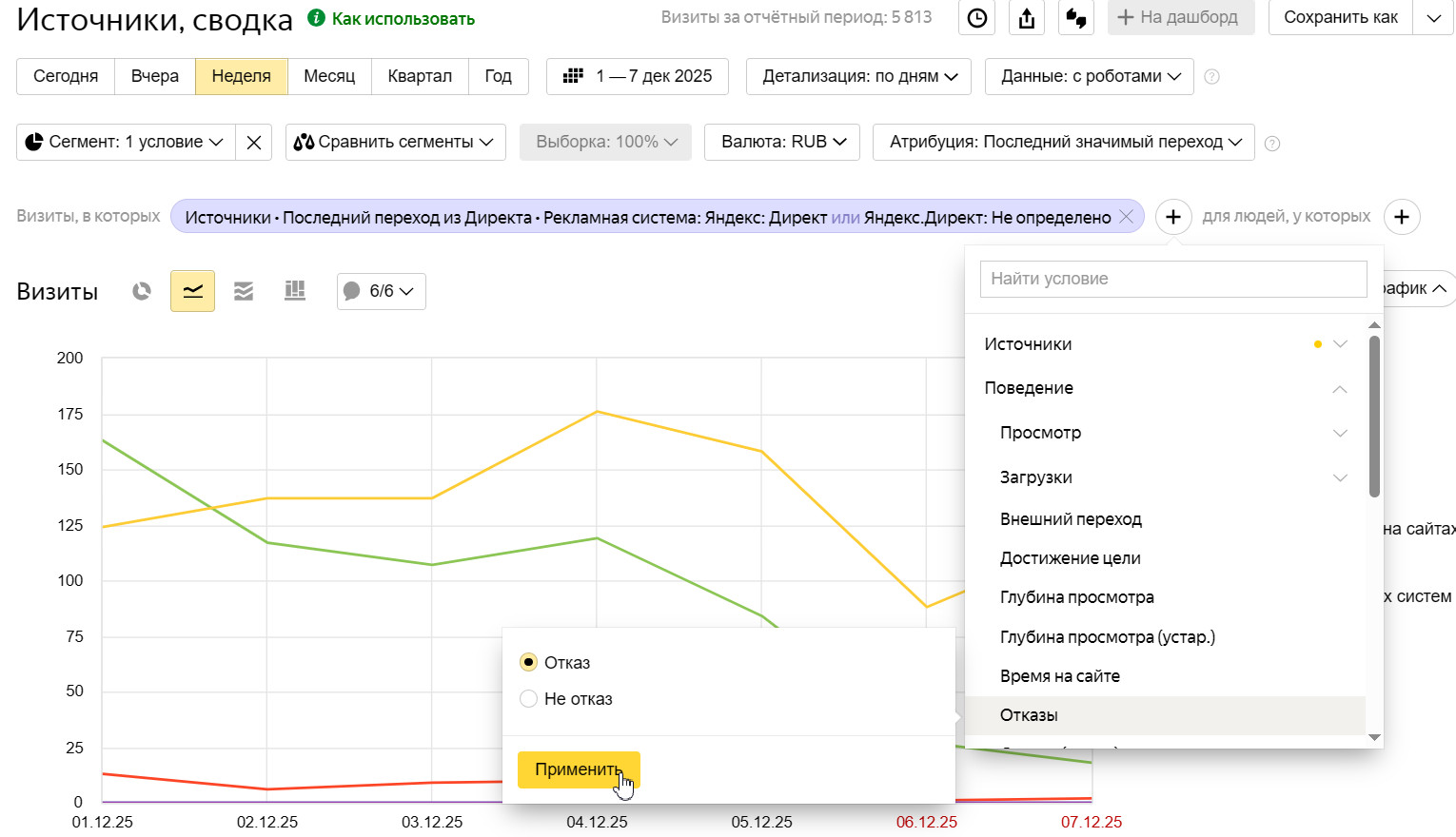1456x837 pixels.
Task: Switch period to the Месяц tab
Action: [329, 76]
